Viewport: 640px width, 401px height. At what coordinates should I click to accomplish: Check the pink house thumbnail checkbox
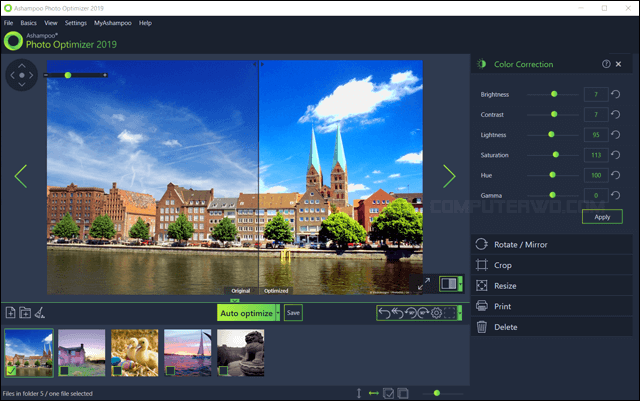point(64,371)
